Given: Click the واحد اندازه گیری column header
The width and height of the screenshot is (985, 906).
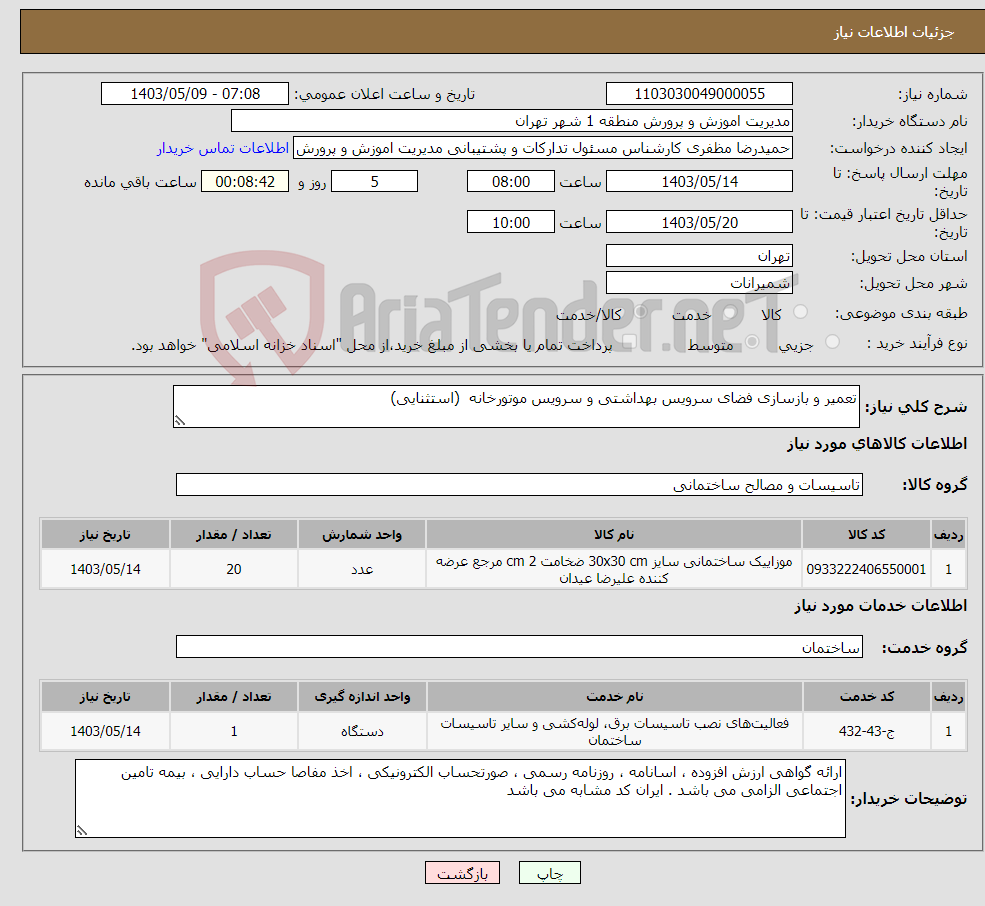Looking at the screenshot, I should 362,697.
